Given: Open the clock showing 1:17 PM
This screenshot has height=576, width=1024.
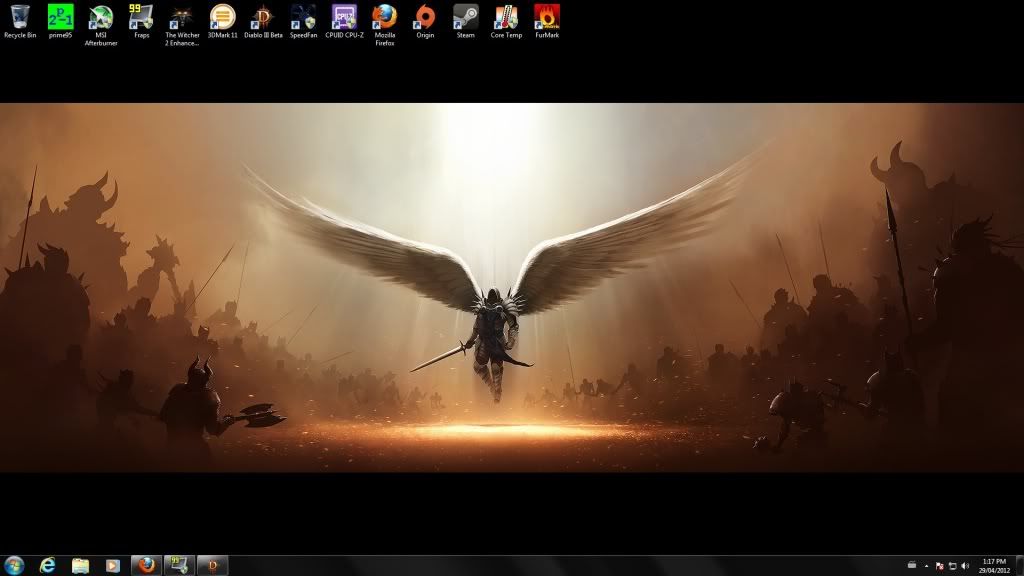Looking at the screenshot, I should 994,566.
